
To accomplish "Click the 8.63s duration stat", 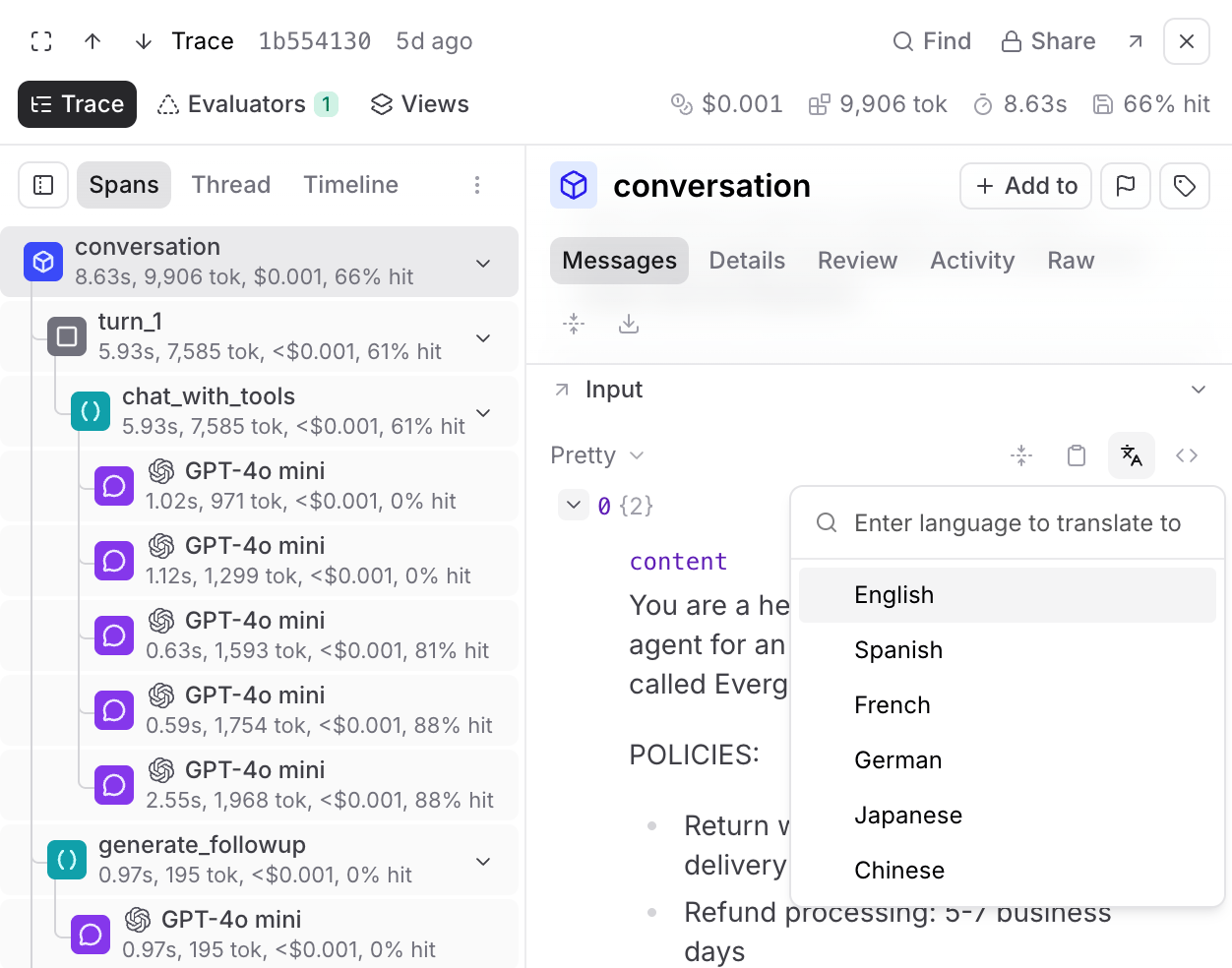I will pyautogui.click(x=1019, y=104).
